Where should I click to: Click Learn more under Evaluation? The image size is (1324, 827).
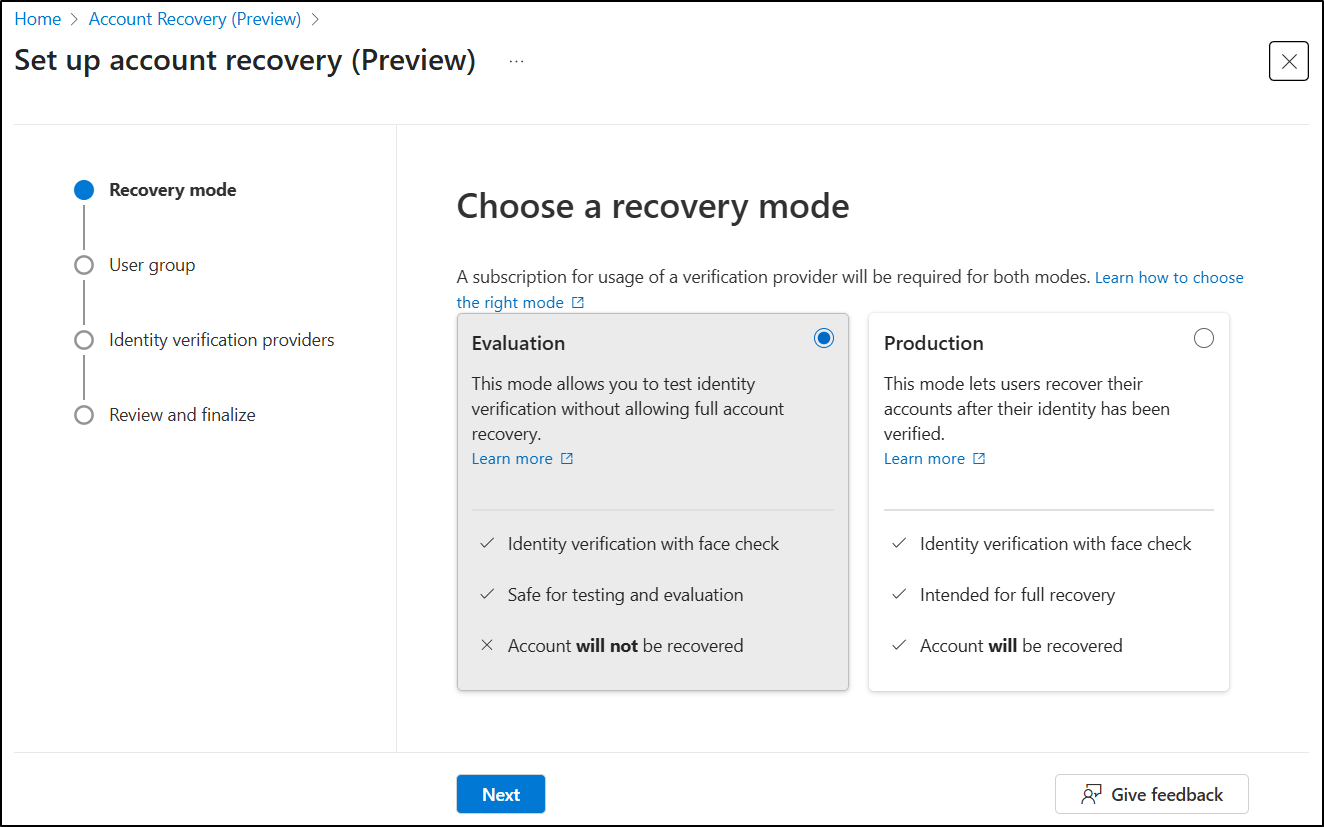pyautogui.click(x=512, y=459)
